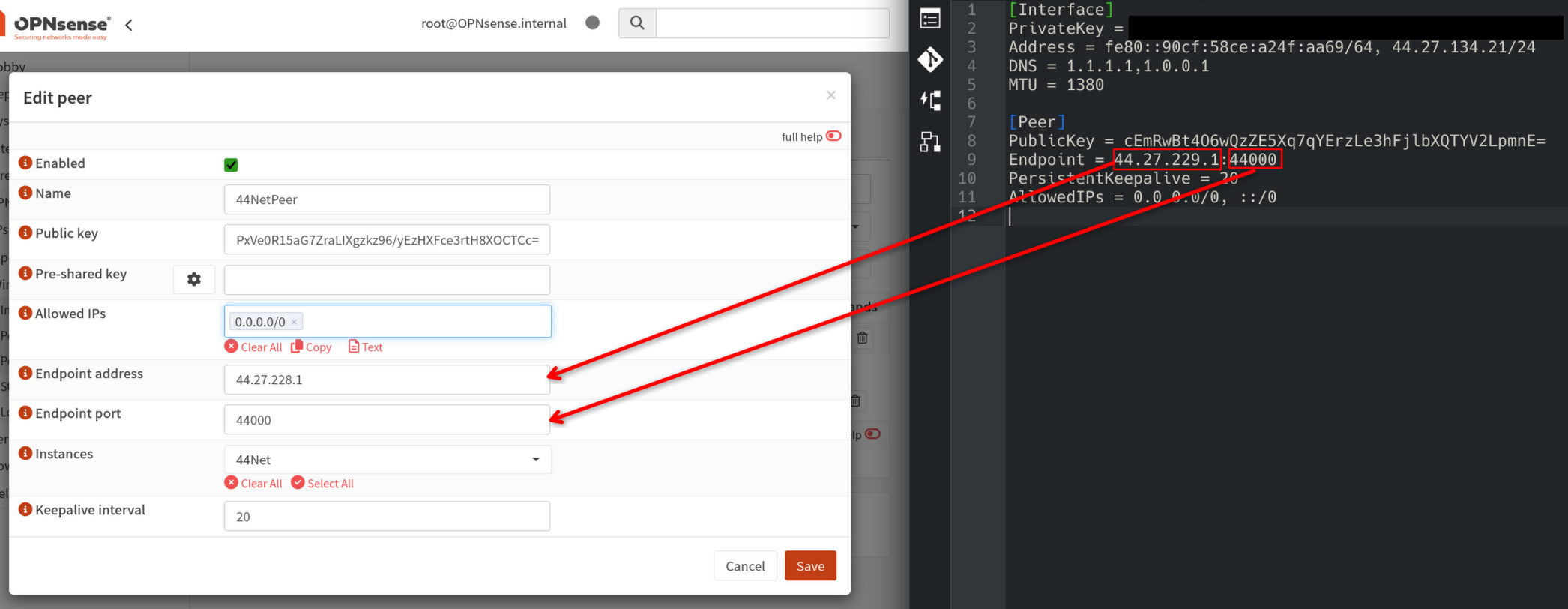Image resolution: width=1568 pixels, height=609 pixels.
Task: Open the Instances dropdown showing 44Net
Action: pos(388,459)
